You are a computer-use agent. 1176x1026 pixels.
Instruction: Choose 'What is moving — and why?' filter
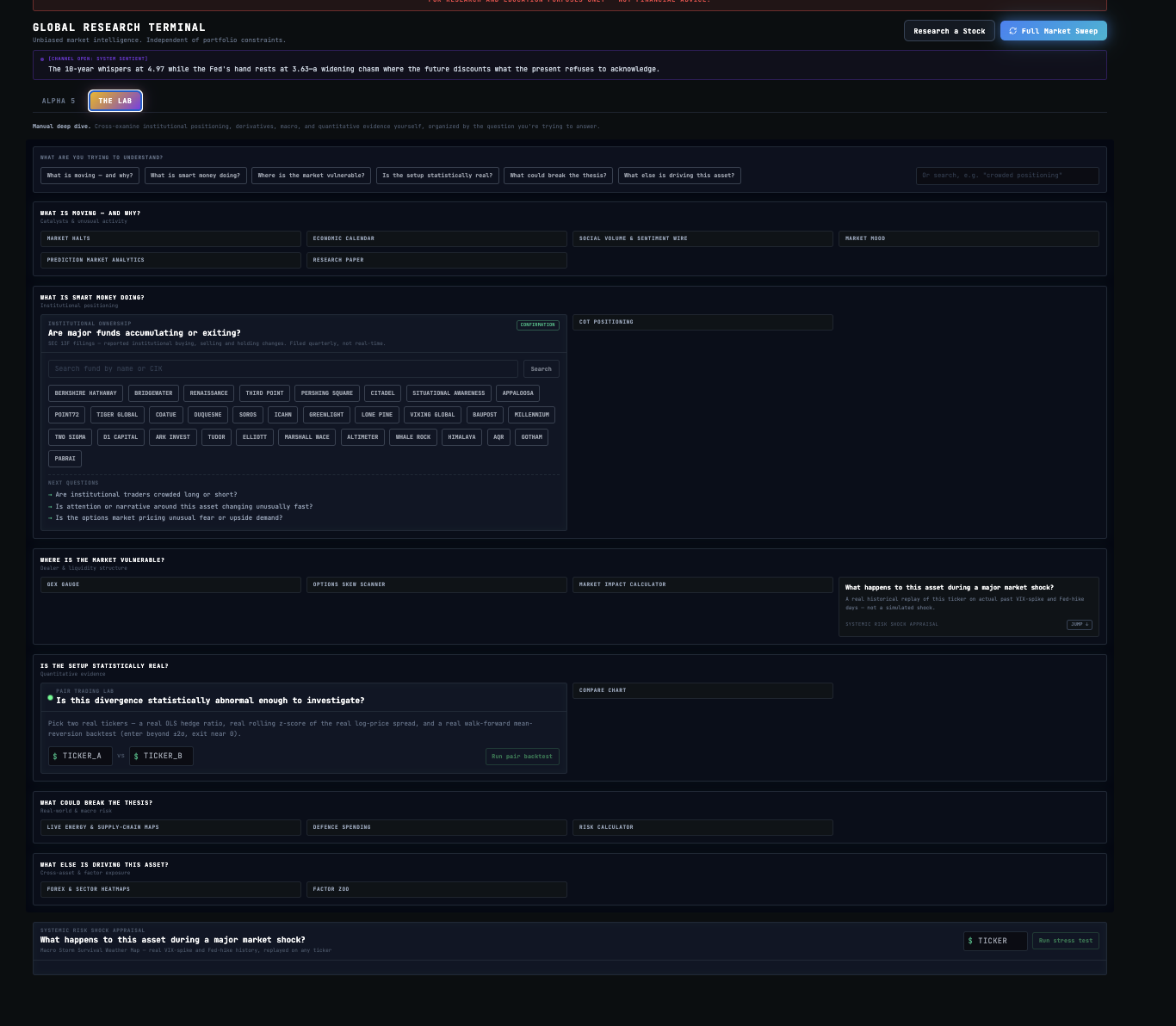pyautogui.click(x=90, y=176)
